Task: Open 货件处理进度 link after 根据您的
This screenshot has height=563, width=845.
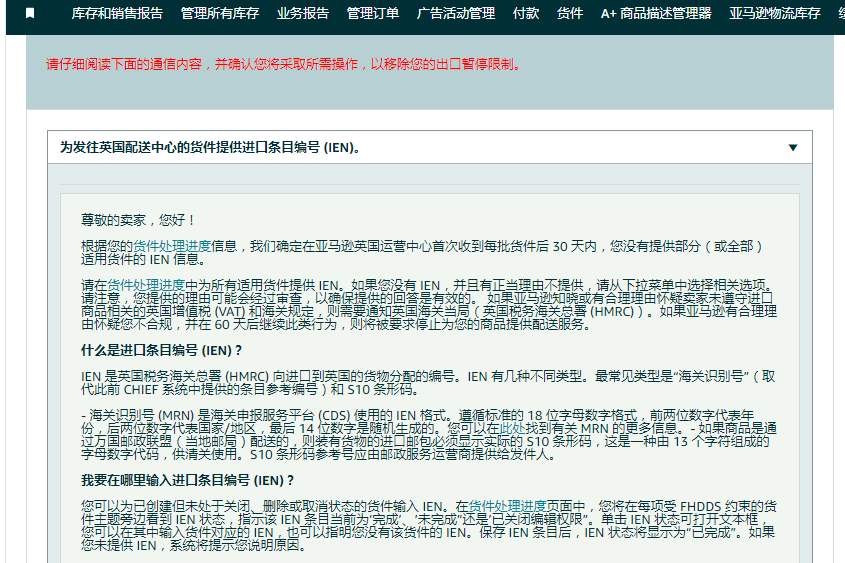Action: tap(172, 246)
